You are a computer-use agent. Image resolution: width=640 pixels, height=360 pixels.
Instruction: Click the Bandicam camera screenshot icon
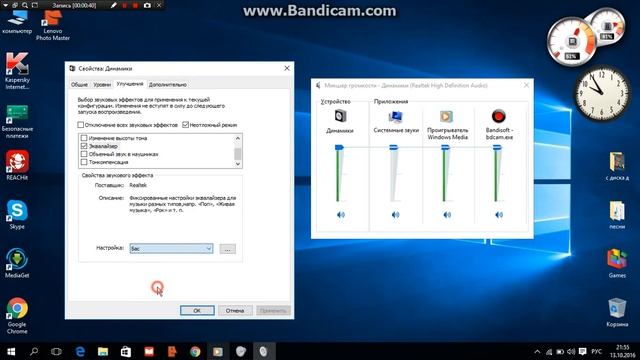tap(147, 5)
